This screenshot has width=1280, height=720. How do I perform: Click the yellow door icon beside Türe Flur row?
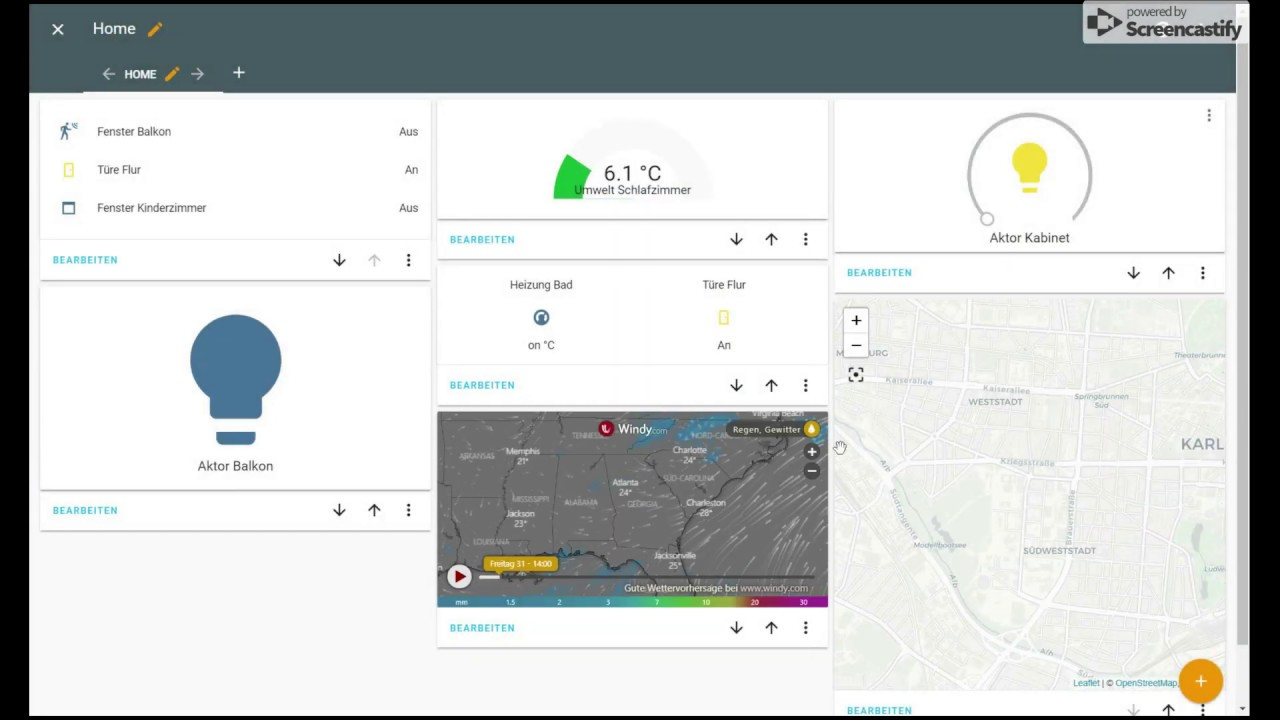click(68, 170)
